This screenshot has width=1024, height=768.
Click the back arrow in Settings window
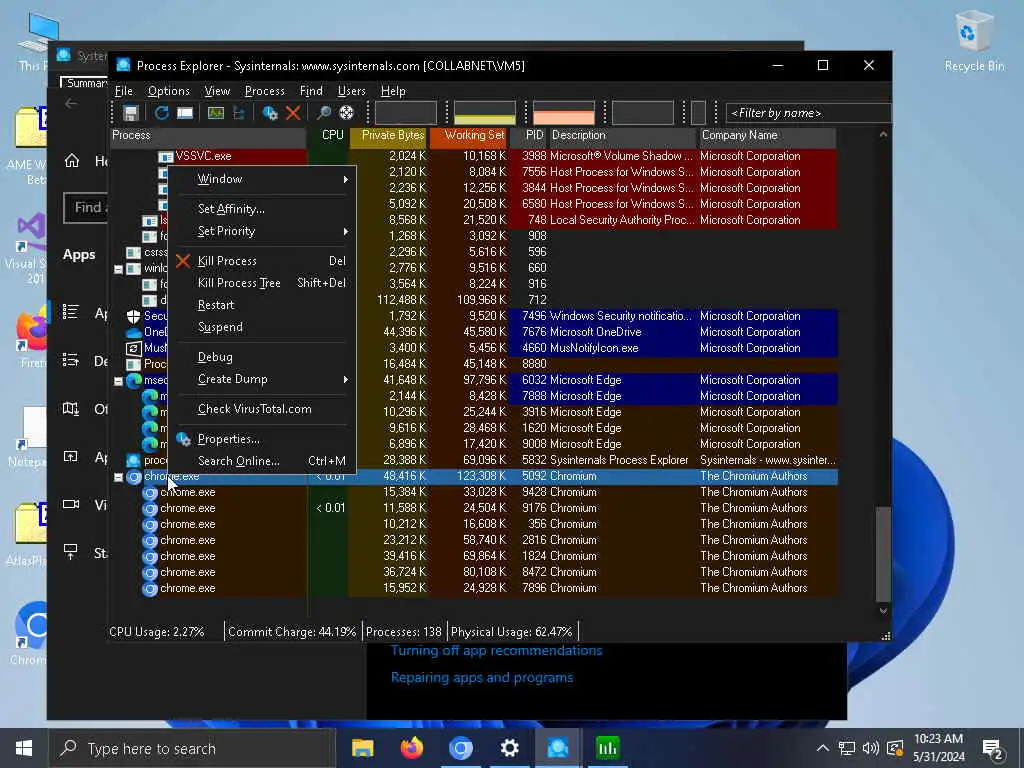click(71, 103)
